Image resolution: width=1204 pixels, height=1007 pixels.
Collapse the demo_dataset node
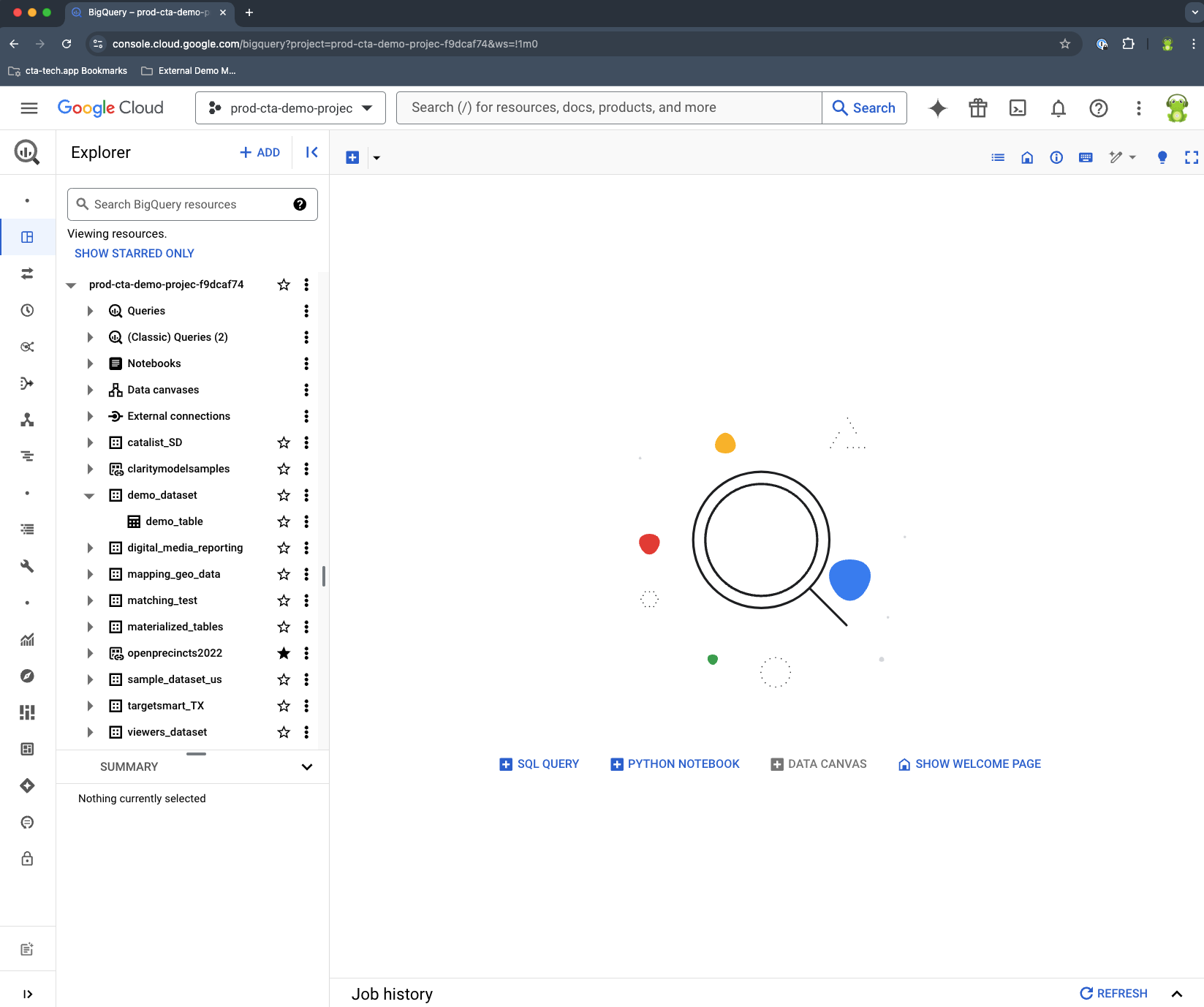[x=89, y=496]
